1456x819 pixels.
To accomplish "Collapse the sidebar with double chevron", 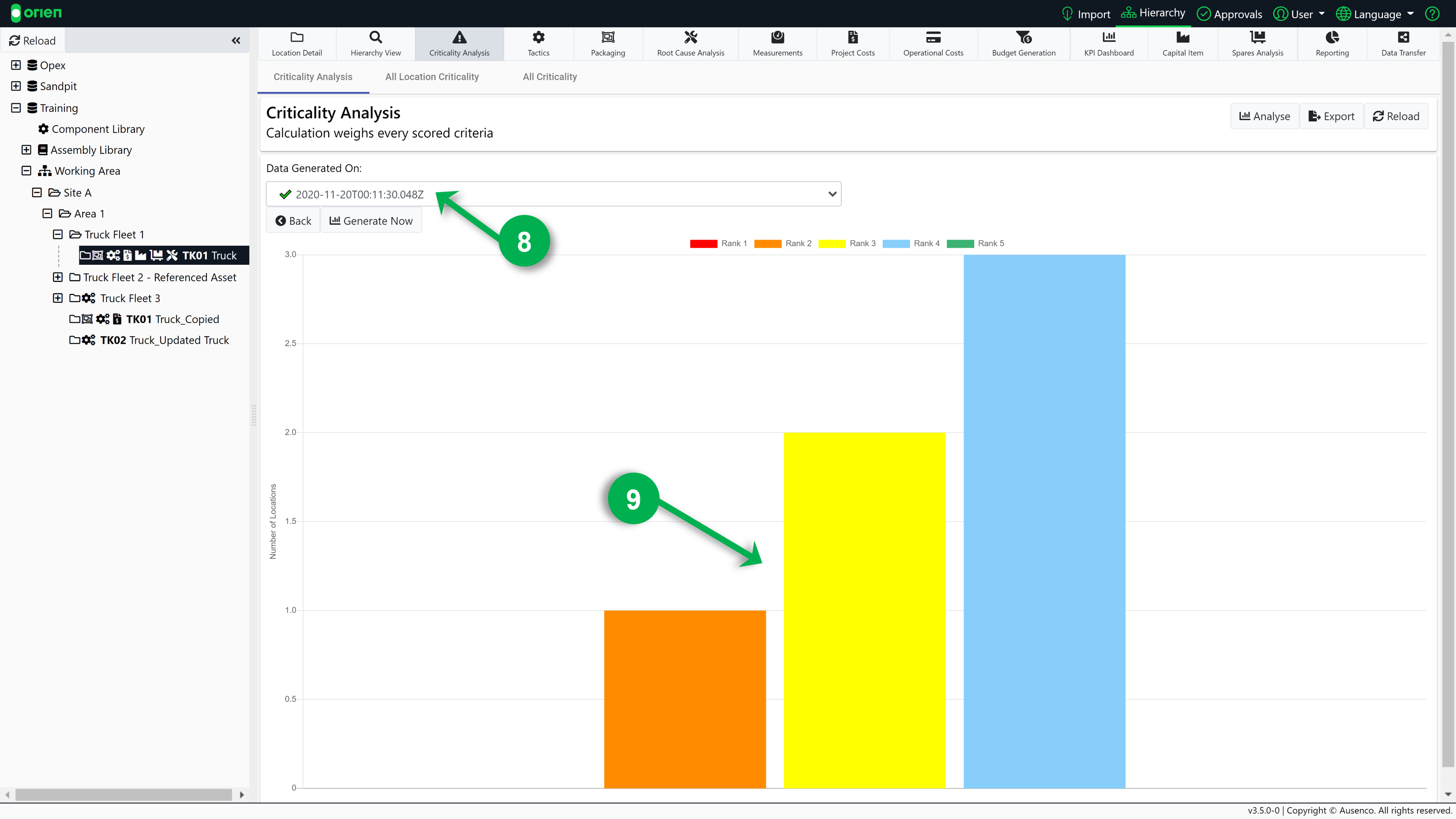I will pos(236,41).
